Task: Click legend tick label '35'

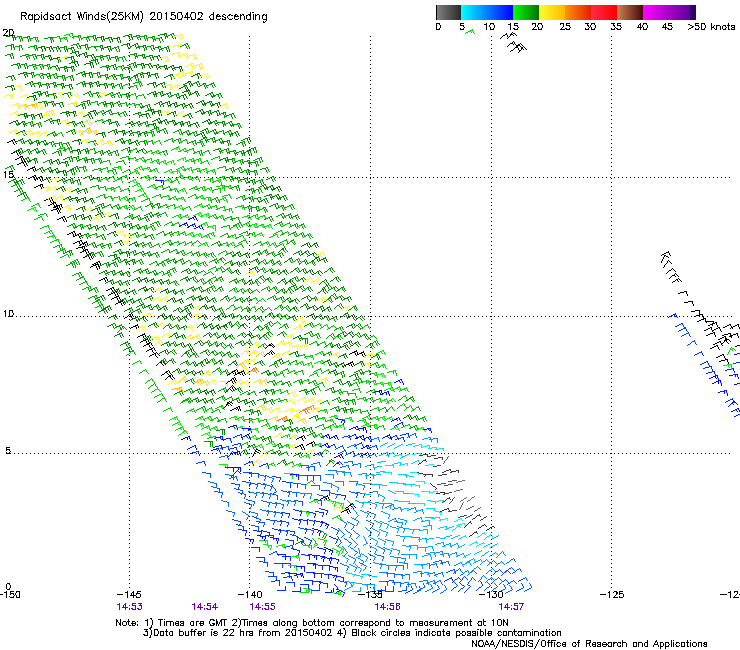Action: (x=616, y=27)
